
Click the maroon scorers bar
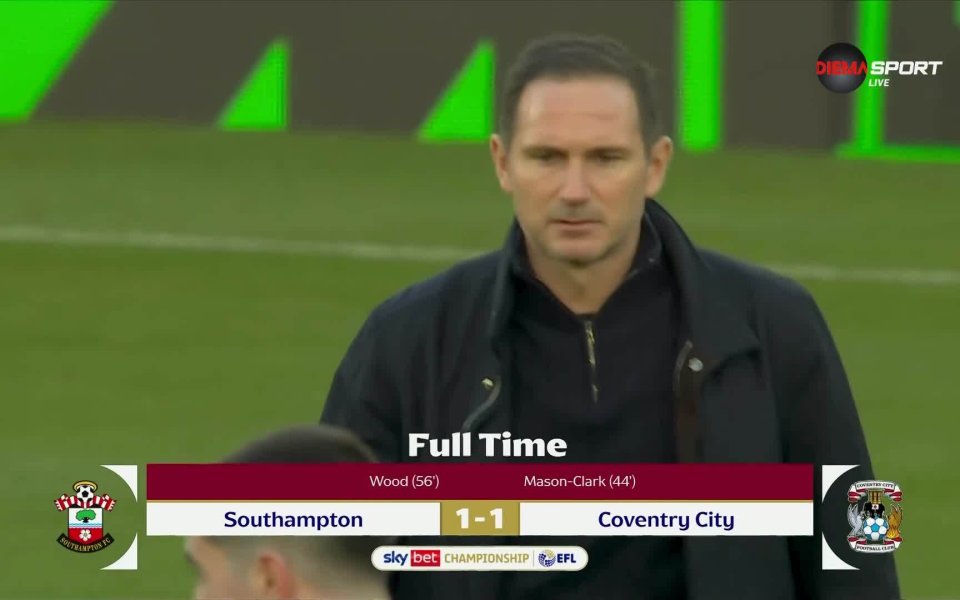480,482
